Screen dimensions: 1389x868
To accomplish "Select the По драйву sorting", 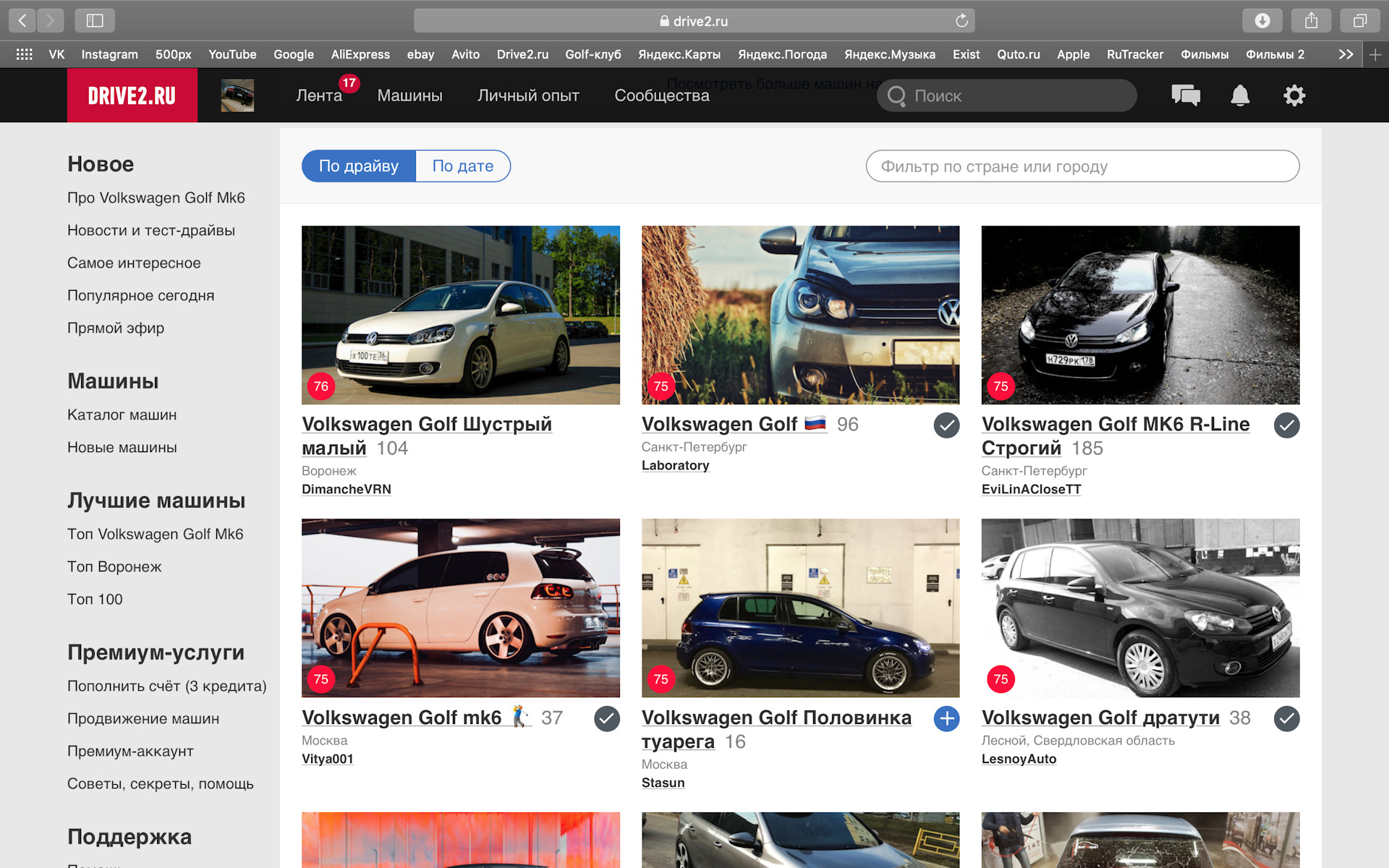I will (x=359, y=166).
